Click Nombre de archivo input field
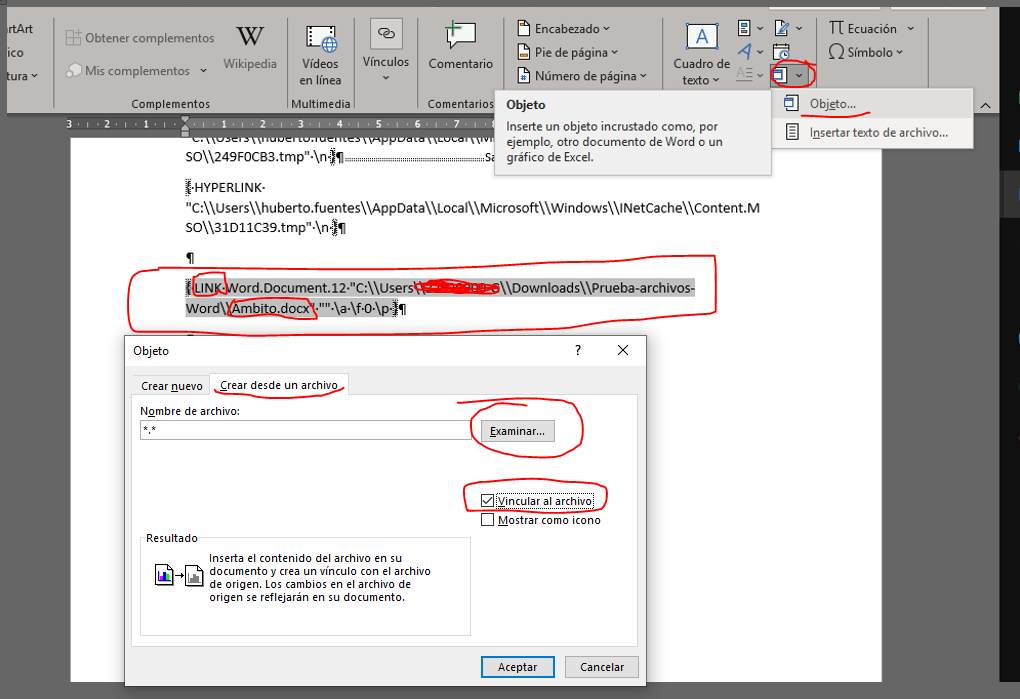 coord(305,430)
